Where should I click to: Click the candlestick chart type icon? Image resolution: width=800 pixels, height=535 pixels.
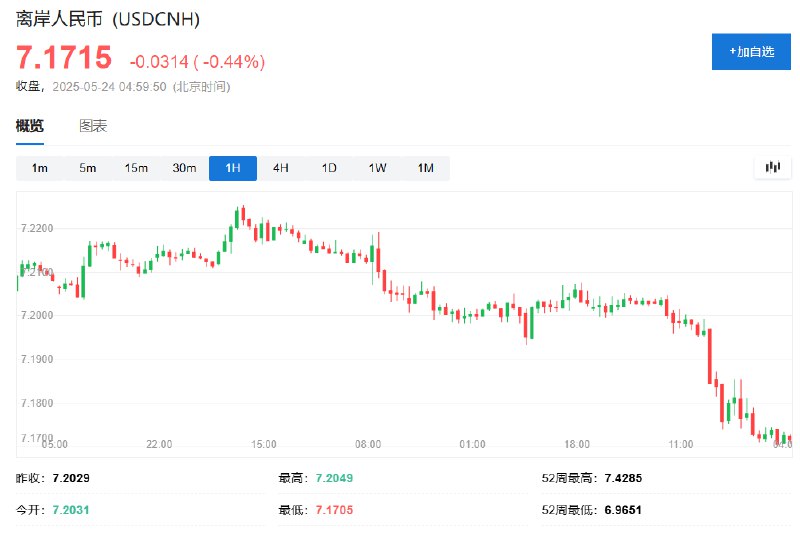[x=772, y=167]
